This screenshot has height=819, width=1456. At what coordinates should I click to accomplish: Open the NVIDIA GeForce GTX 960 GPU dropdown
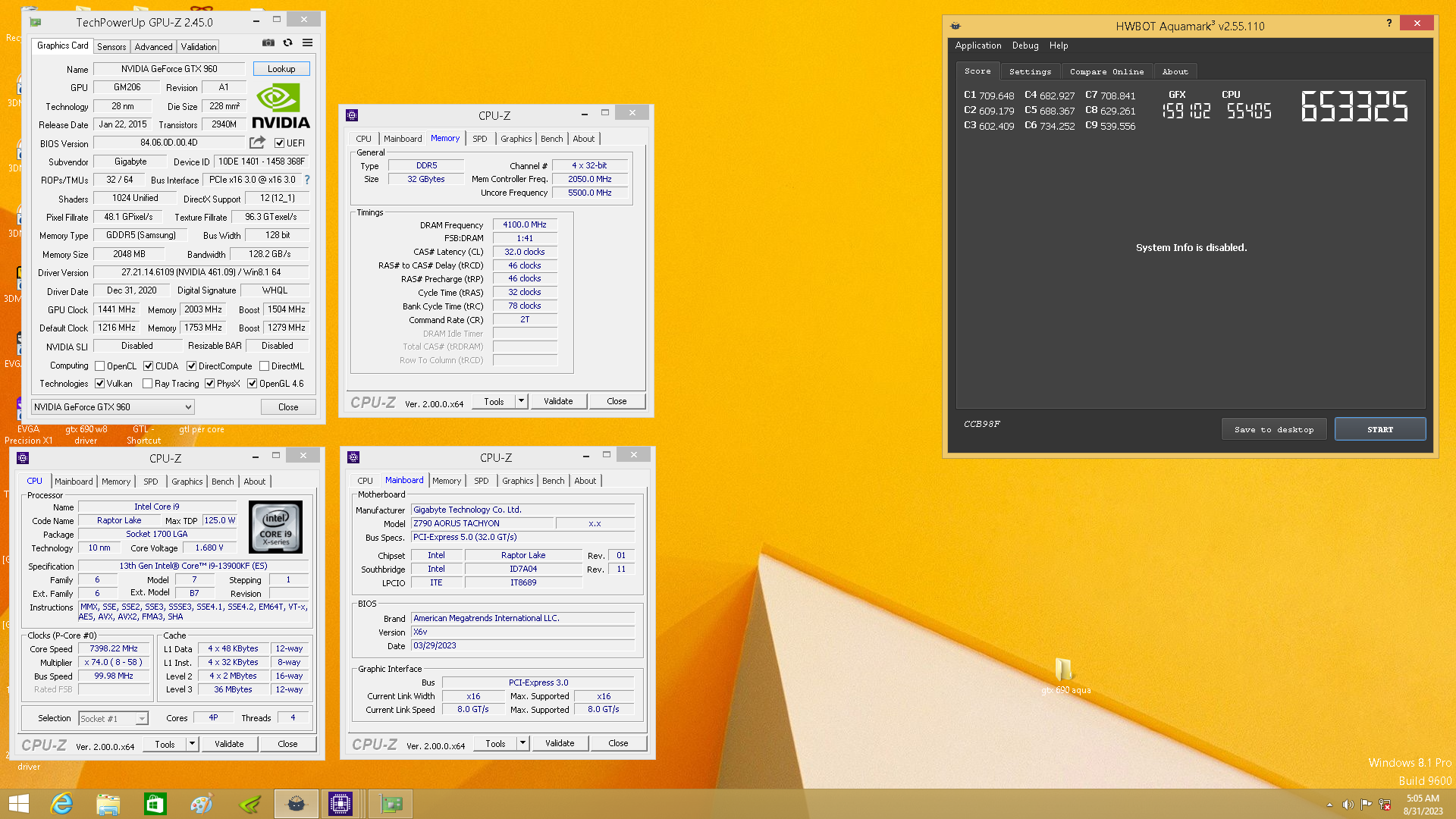[113, 407]
